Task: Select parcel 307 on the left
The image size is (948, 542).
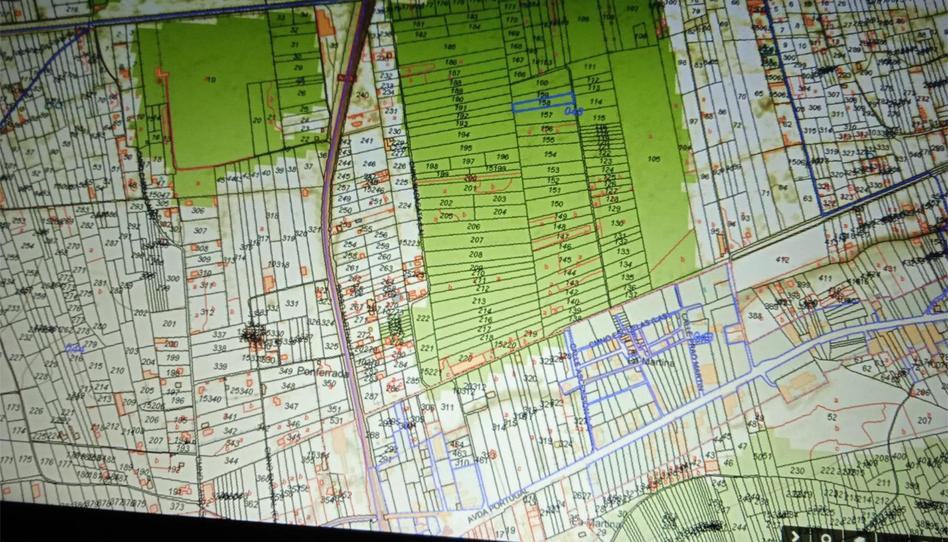Action: click(200, 231)
